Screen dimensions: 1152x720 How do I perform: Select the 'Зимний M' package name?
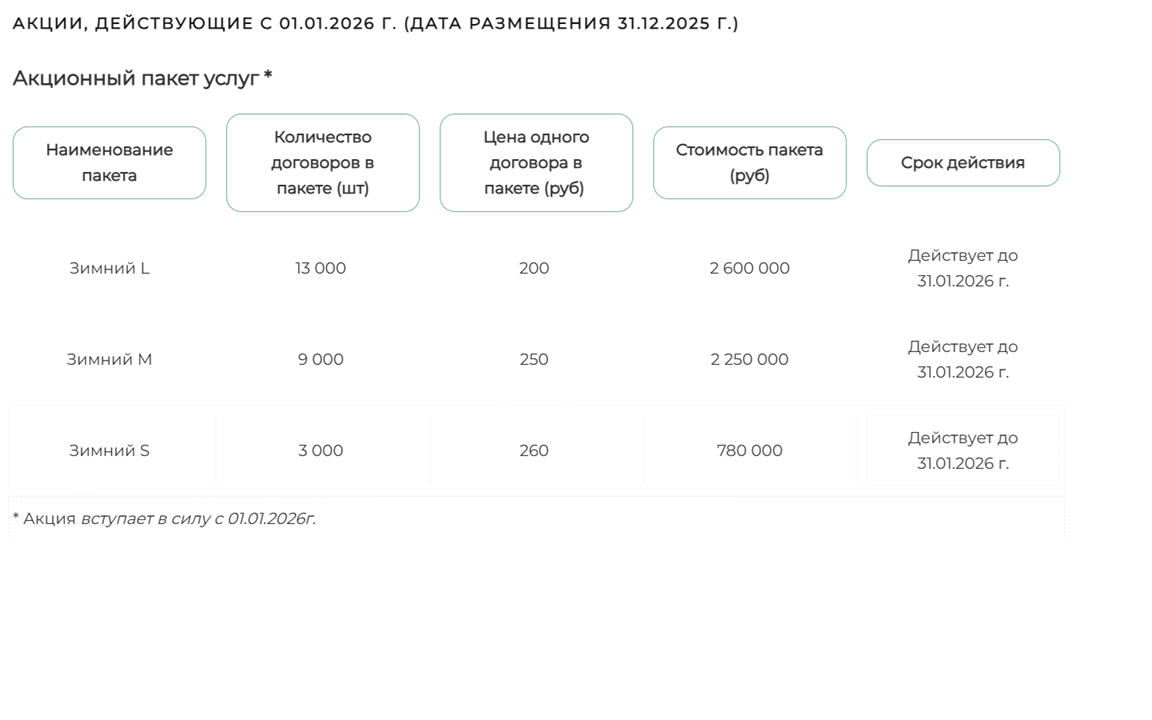[x=109, y=359]
